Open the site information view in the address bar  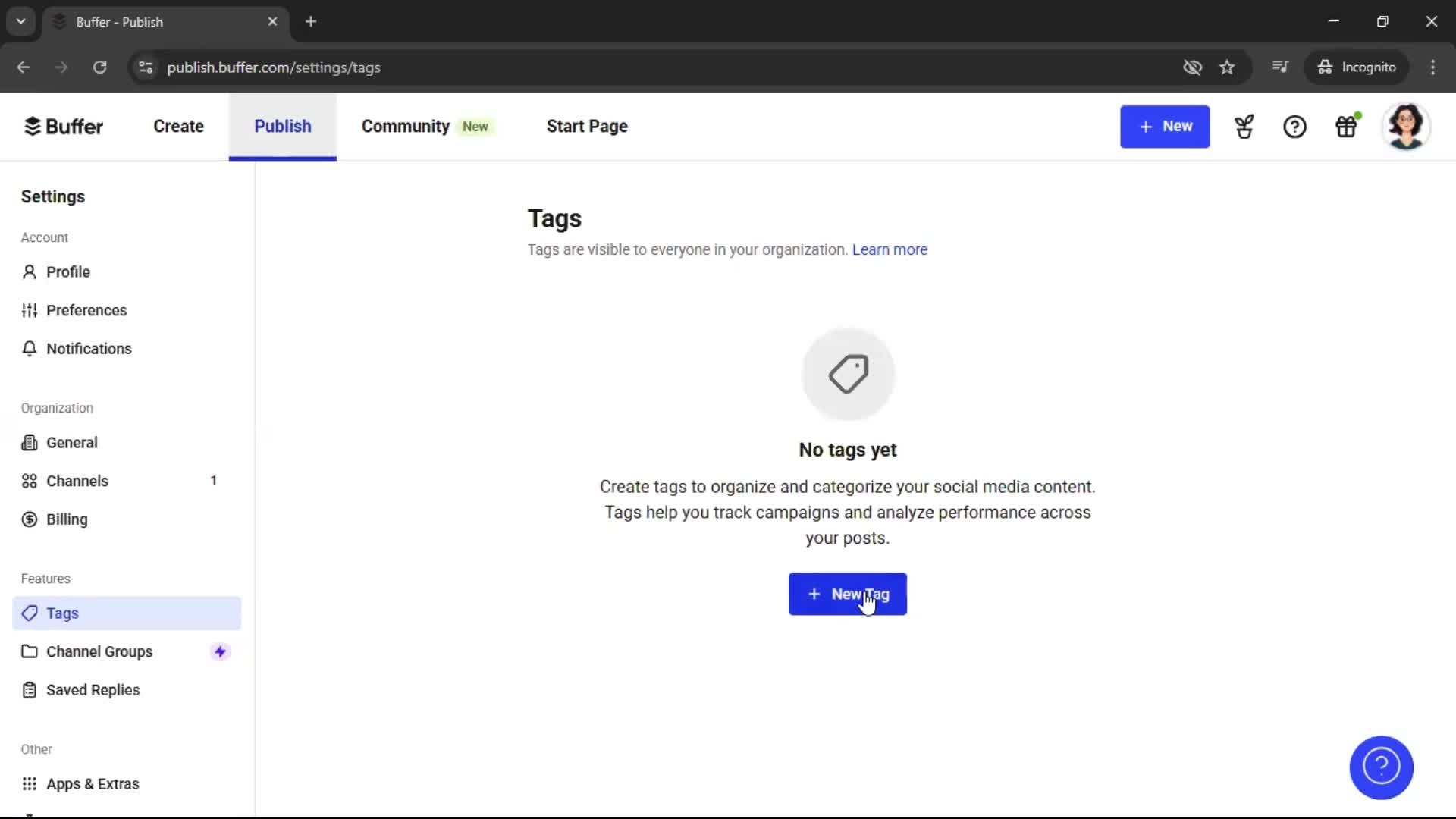pyautogui.click(x=145, y=67)
